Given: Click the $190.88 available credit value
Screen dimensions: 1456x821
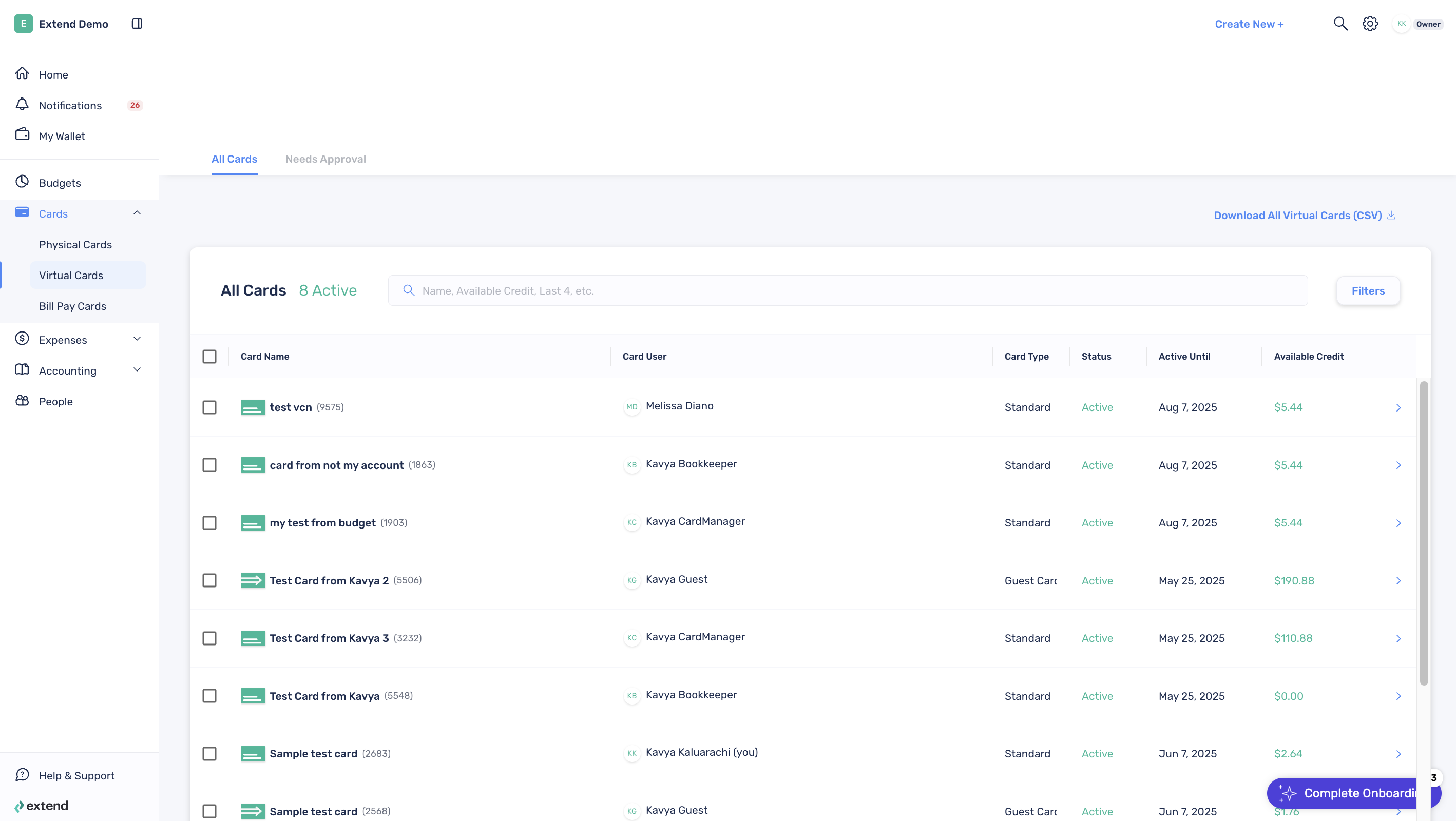Looking at the screenshot, I should (1294, 581).
